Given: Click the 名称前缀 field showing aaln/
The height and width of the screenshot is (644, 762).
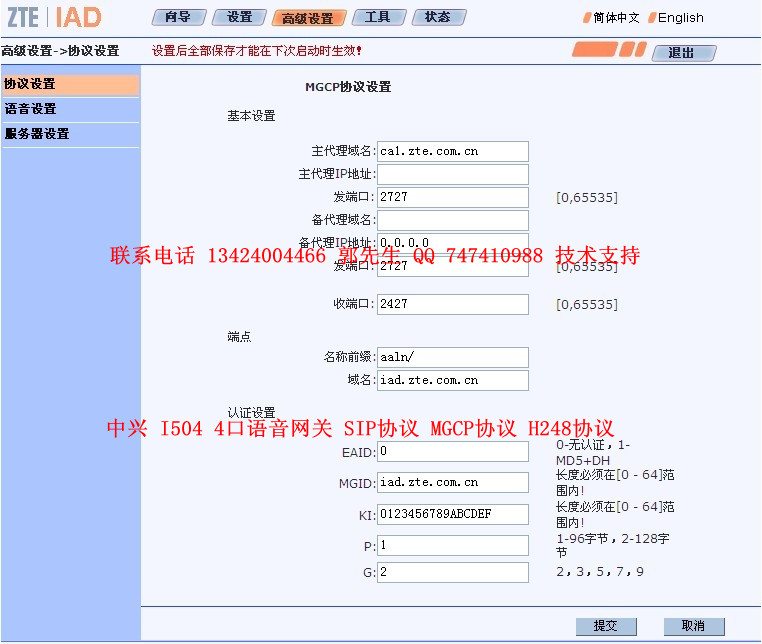Looking at the screenshot, I should [453, 357].
